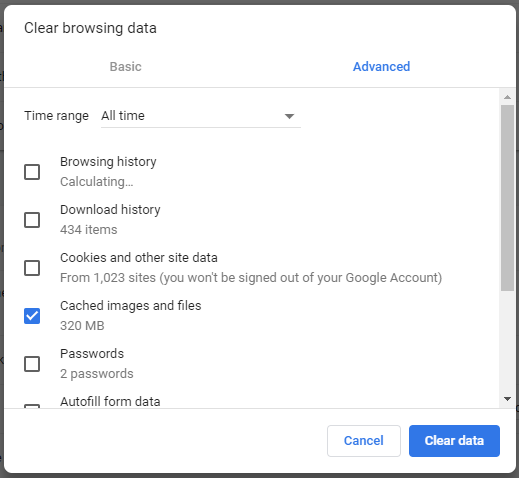Click the Browsing history label

click(108, 162)
